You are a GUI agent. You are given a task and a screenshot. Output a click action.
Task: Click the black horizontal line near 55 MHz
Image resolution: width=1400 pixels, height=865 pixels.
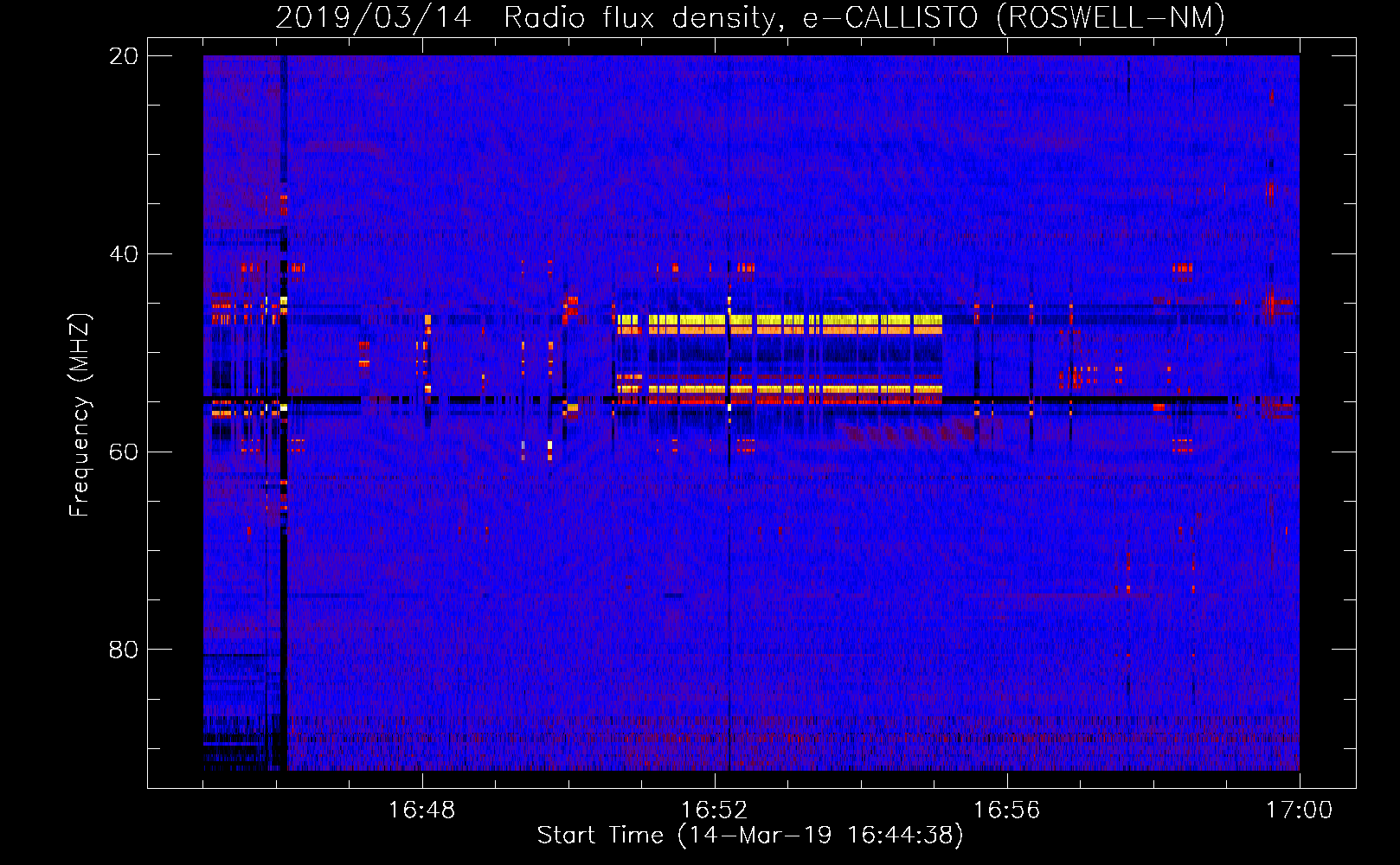tap(751, 400)
